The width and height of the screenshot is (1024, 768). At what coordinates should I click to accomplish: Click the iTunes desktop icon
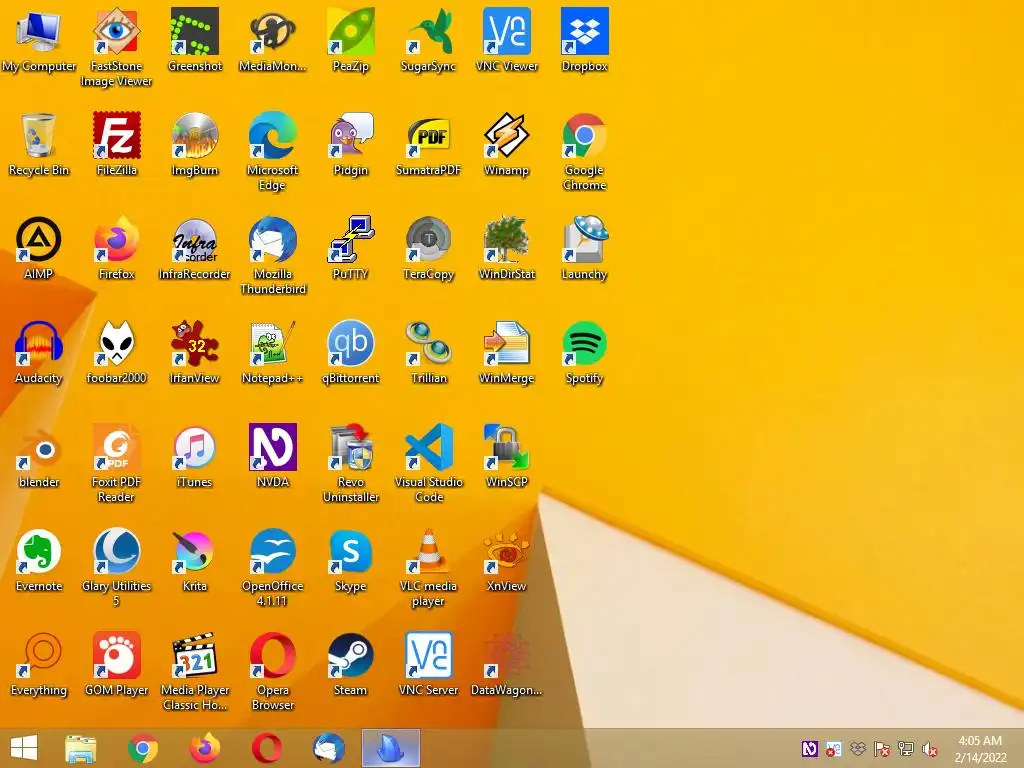pos(195,447)
